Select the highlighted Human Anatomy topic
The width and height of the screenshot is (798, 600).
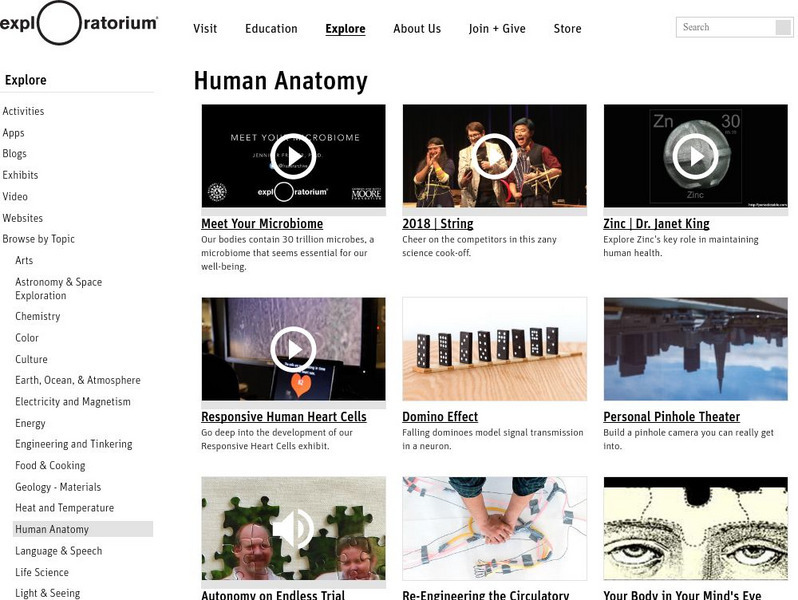[x=83, y=529]
